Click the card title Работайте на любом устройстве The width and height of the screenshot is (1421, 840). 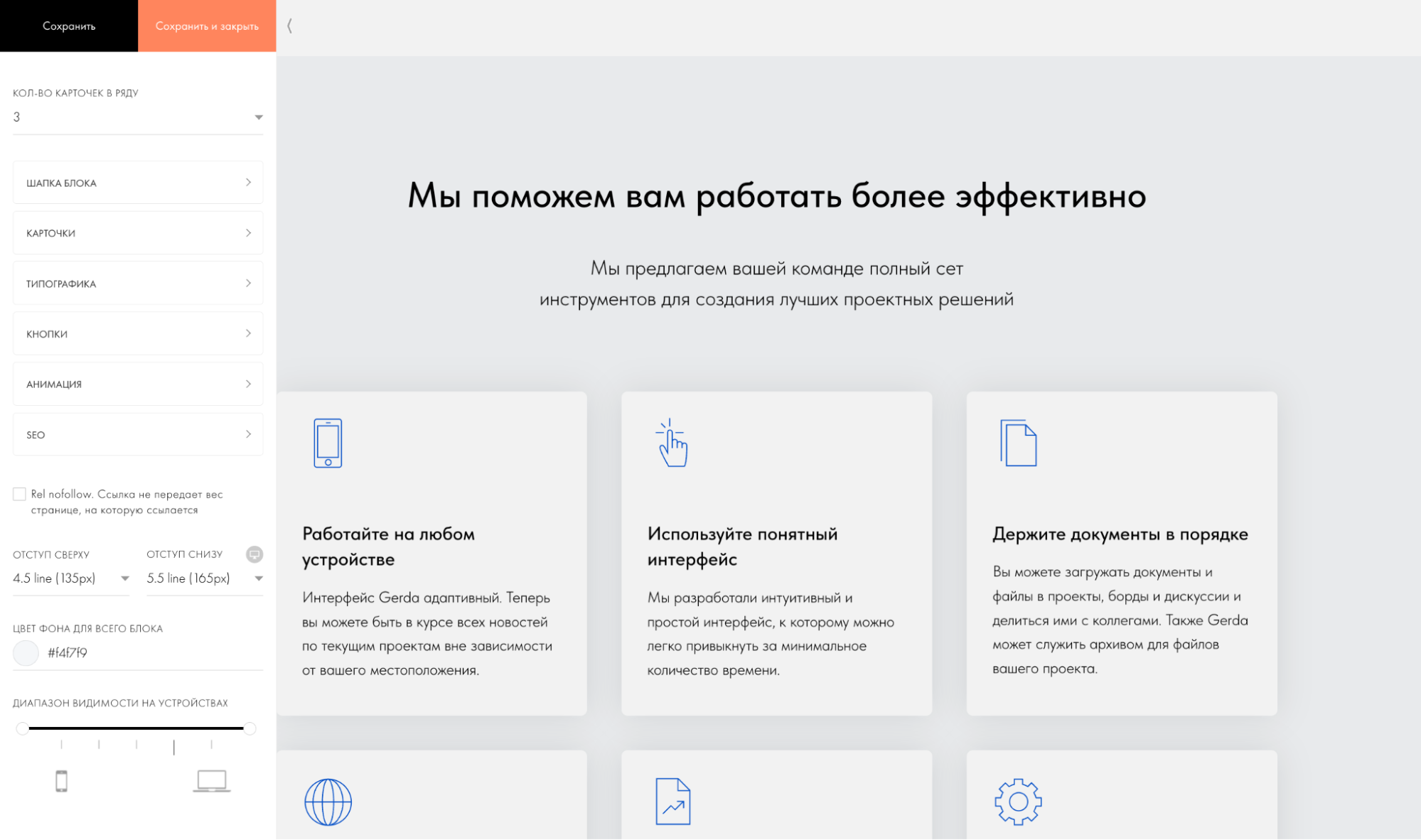point(388,546)
